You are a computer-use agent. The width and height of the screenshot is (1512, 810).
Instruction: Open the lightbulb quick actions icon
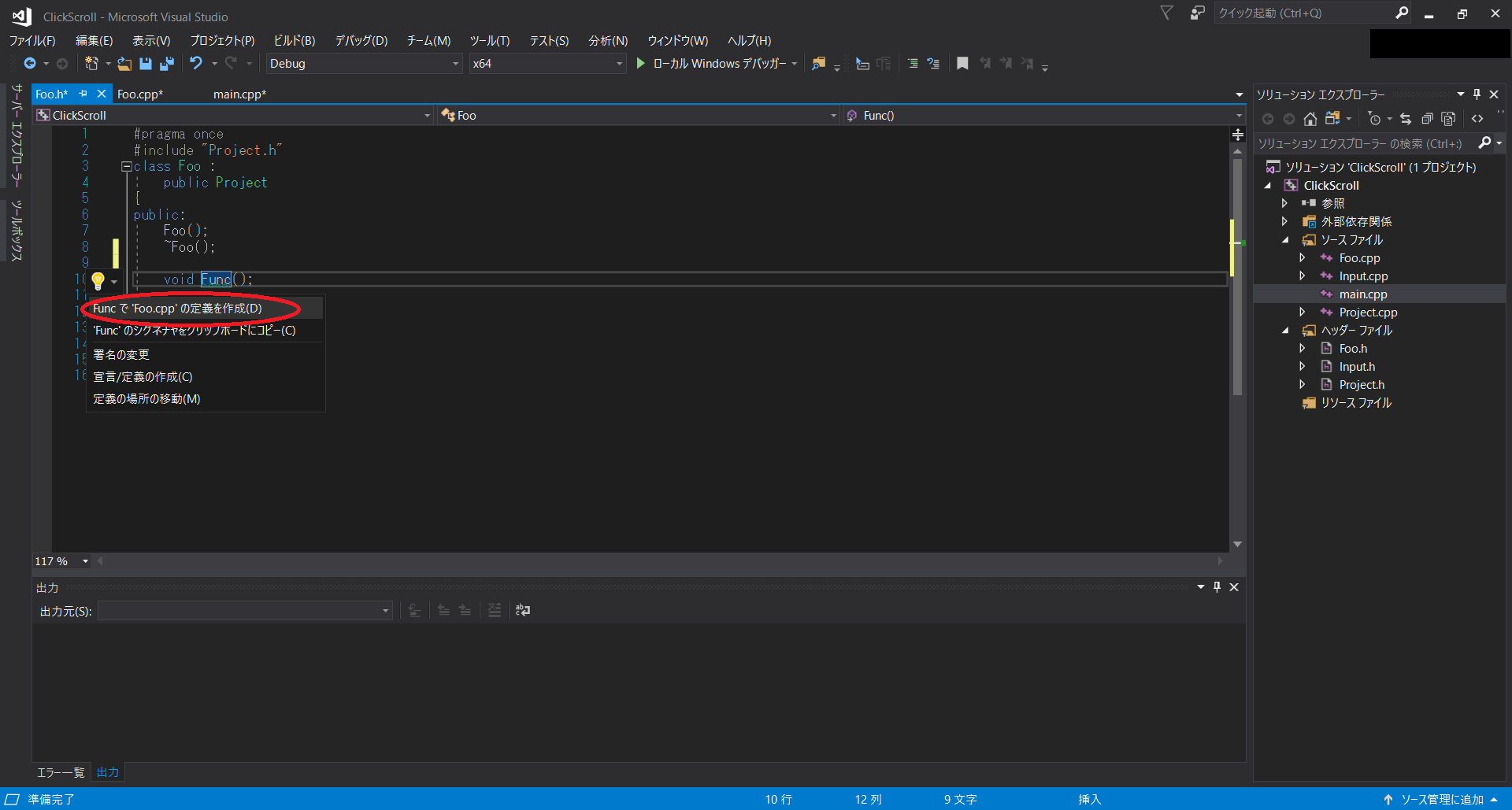coord(98,281)
